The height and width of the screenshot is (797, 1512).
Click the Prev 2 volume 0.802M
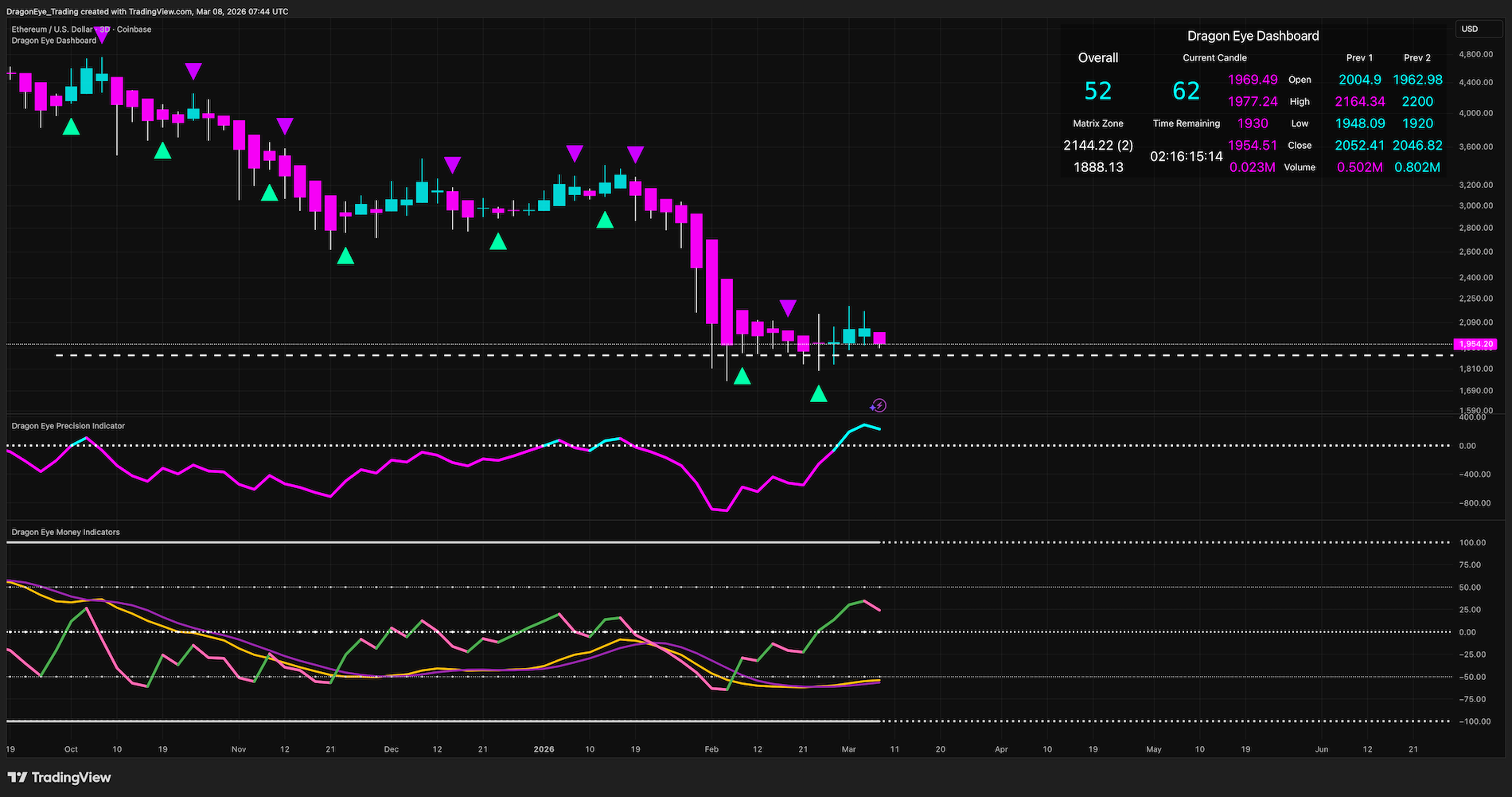(1417, 167)
